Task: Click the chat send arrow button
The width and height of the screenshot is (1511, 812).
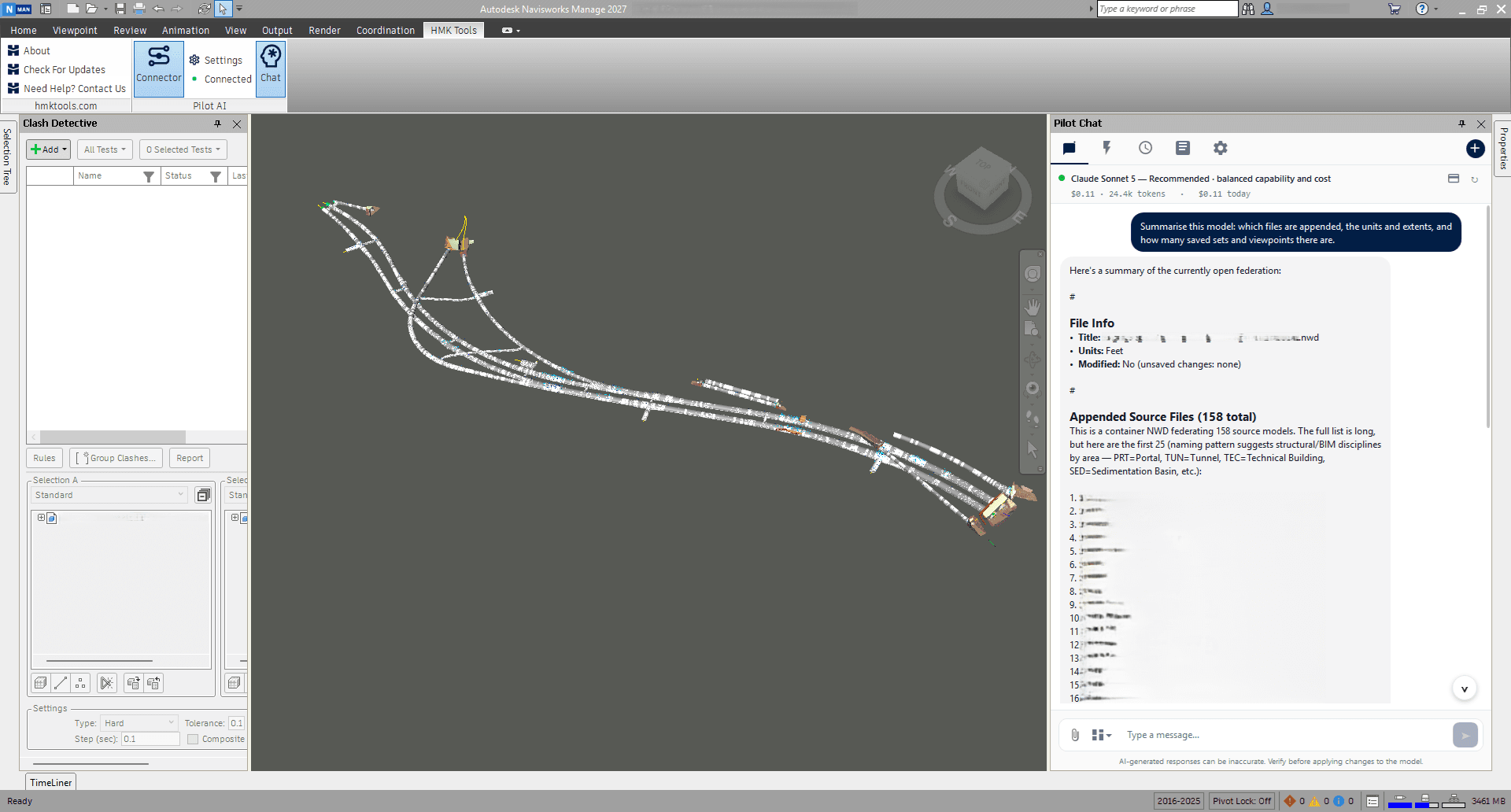Action: pos(1465,735)
